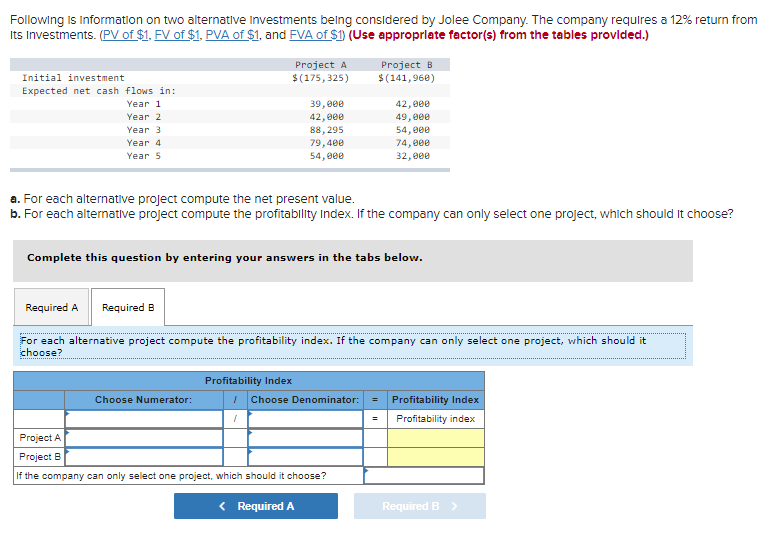Go back using the blue Required A button
This screenshot has width=771, height=555.
(x=256, y=506)
